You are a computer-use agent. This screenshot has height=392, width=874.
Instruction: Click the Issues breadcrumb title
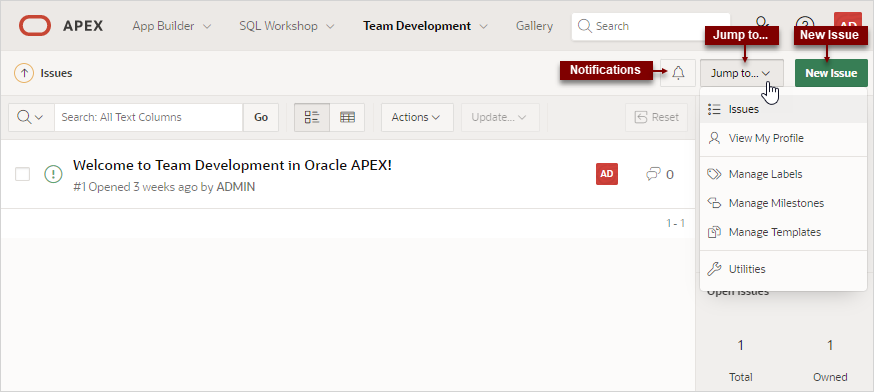(56, 73)
